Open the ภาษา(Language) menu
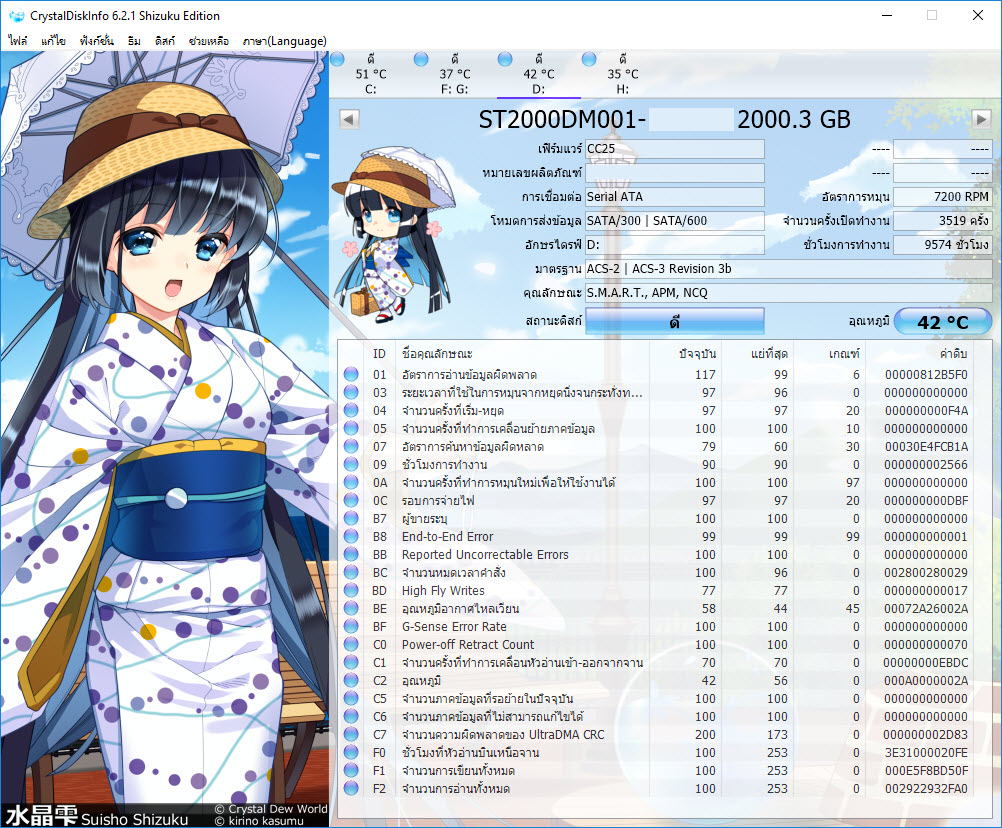Viewport: 1002px width, 828px height. pos(286,41)
